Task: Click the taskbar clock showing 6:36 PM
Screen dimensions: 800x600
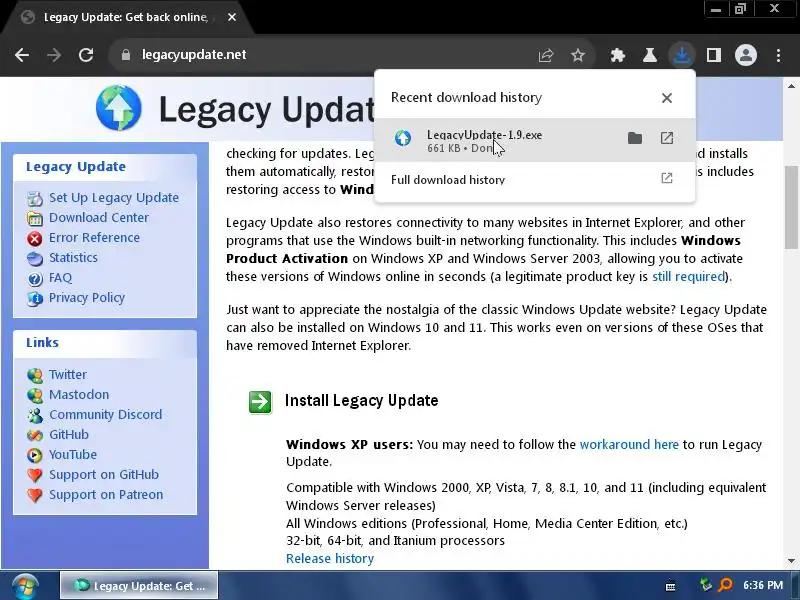Action: point(763,585)
